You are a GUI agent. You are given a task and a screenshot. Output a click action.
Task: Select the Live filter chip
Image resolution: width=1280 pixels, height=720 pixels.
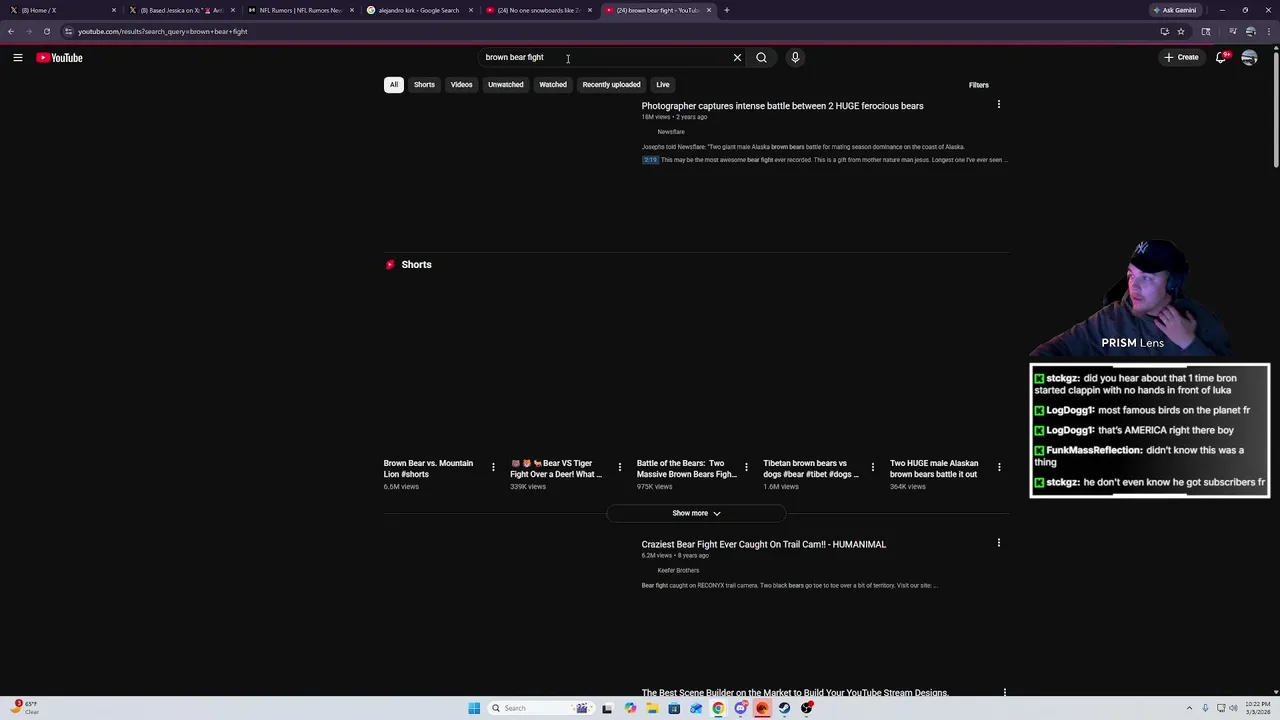coord(663,84)
